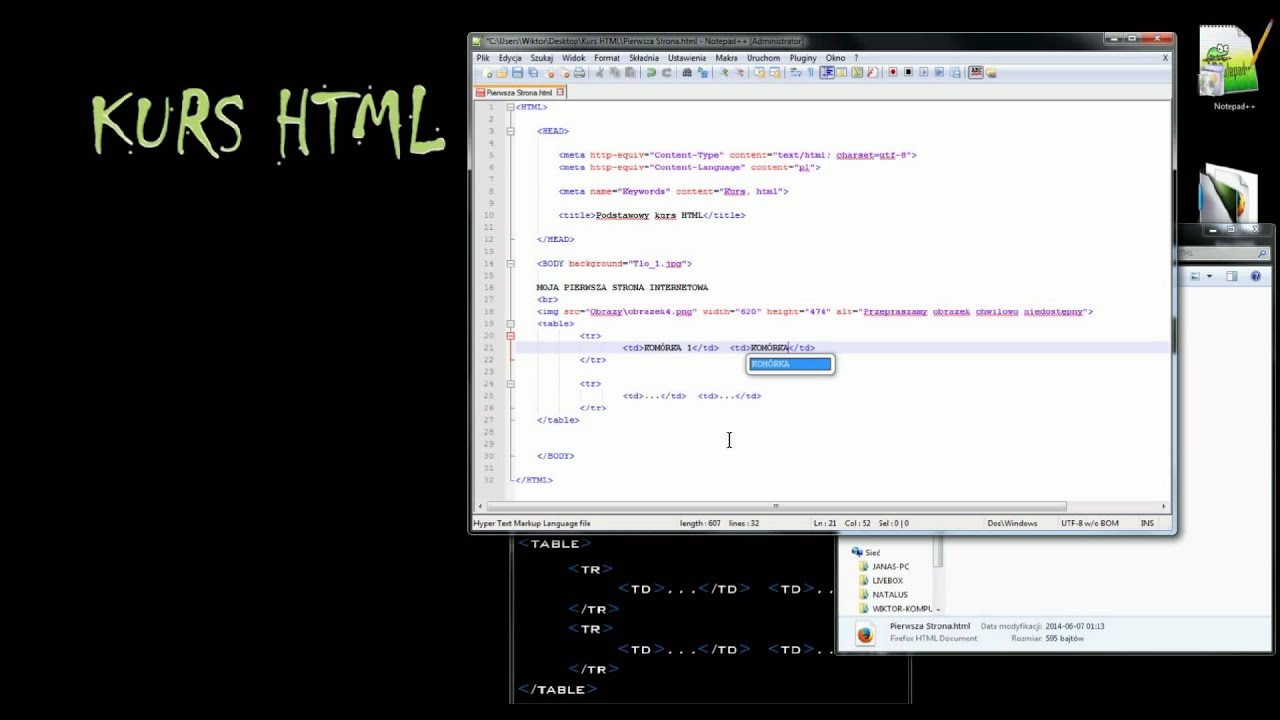Create a new document with the New icon
Image resolution: width=1280 pixels, height=720 pixels.
[x=487, y=72]
